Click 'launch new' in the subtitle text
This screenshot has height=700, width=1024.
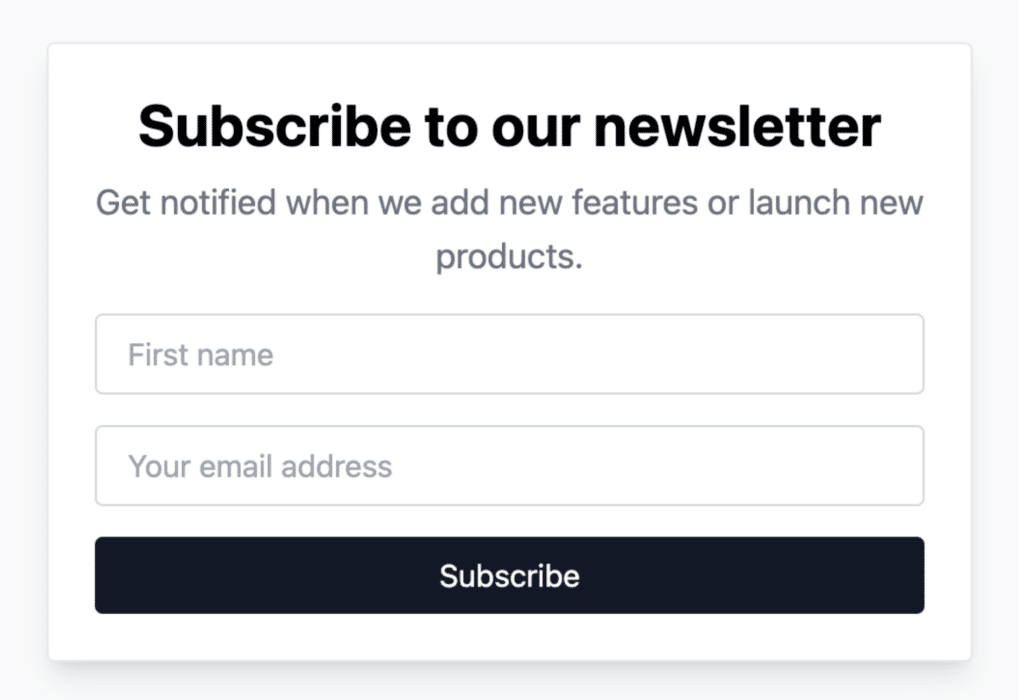coord(835,202)
